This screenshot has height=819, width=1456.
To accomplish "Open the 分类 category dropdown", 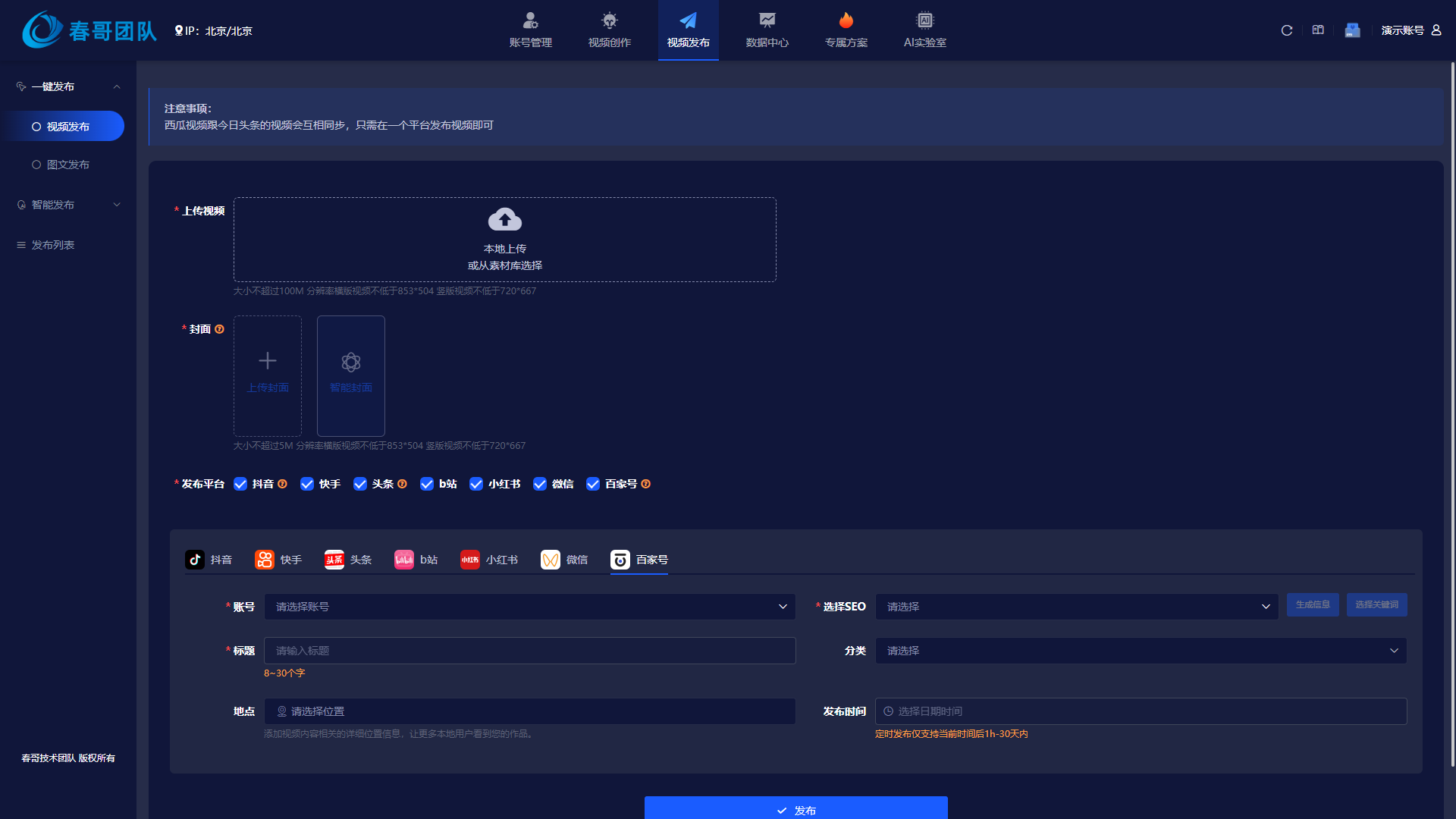I will click(x=1141, y=651).
